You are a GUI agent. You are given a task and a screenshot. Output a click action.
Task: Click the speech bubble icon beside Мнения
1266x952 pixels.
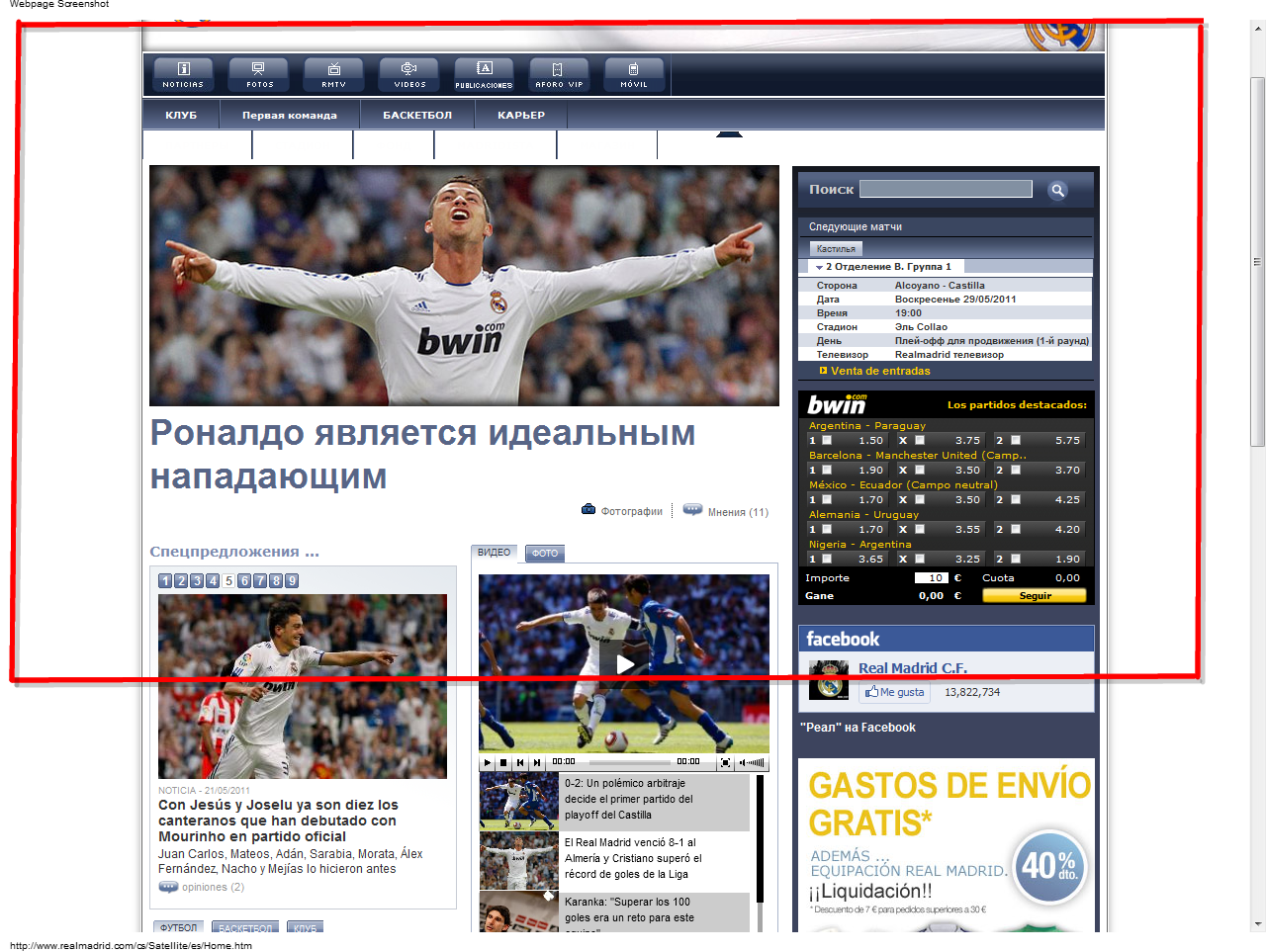(x=692, y=510)
